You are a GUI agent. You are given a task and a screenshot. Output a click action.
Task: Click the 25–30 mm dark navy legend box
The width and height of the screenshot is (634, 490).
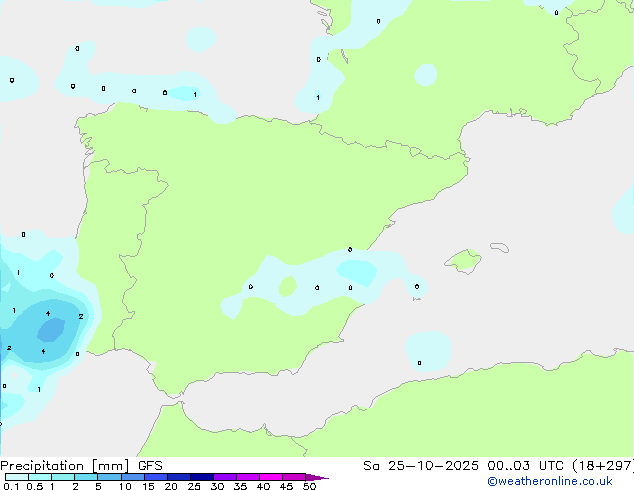(202, 477)
